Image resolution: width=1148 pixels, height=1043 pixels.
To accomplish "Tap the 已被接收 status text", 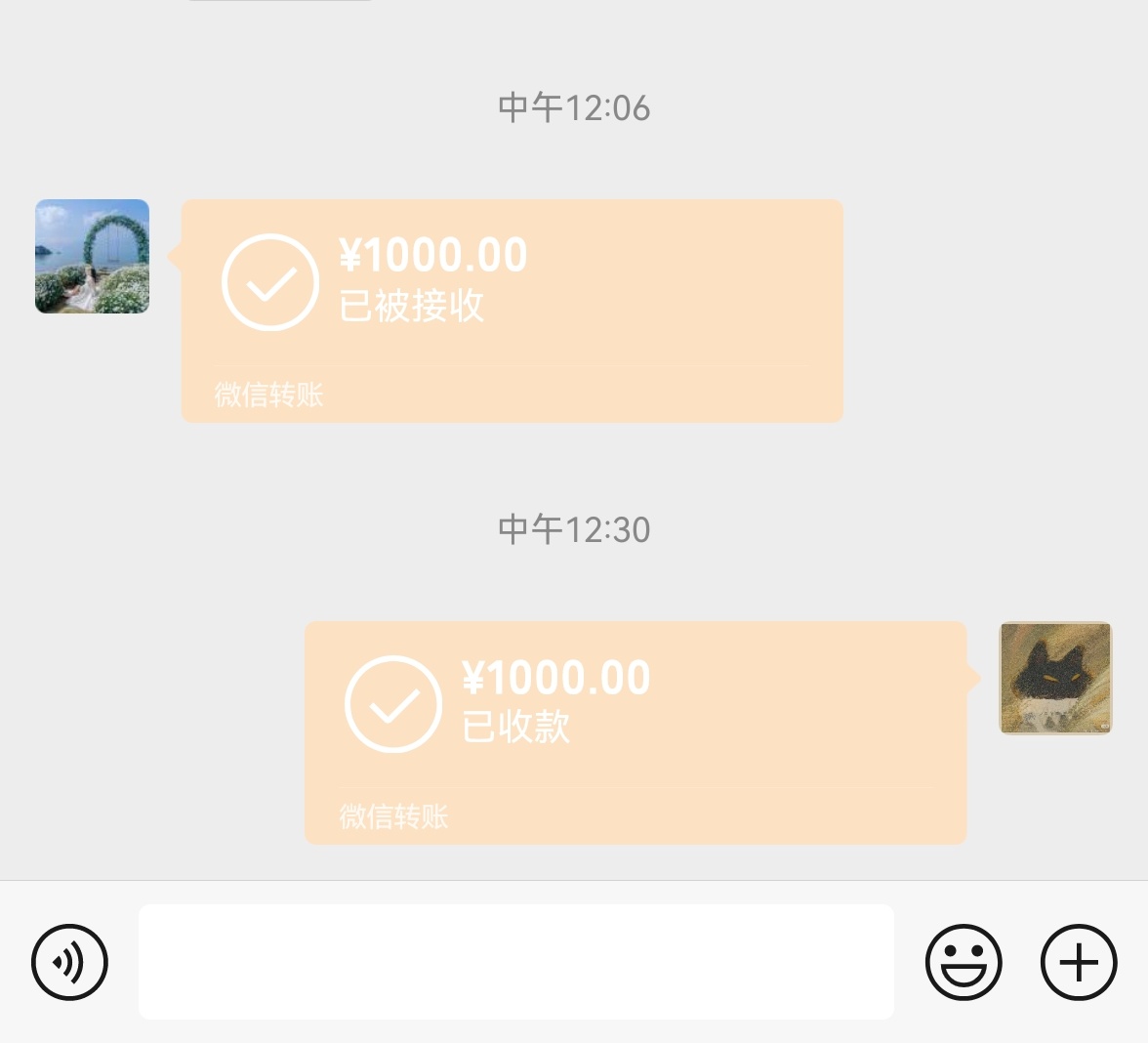I will (412, 306).
